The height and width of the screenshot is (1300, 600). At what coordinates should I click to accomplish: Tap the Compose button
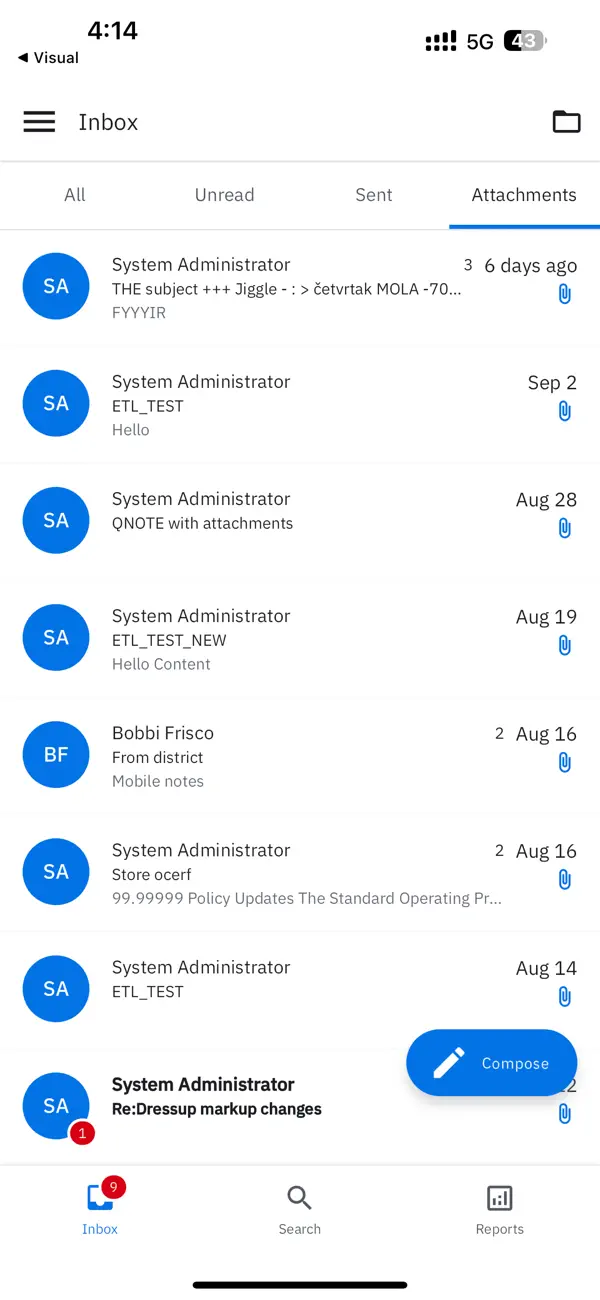(x=491, y=1062)
